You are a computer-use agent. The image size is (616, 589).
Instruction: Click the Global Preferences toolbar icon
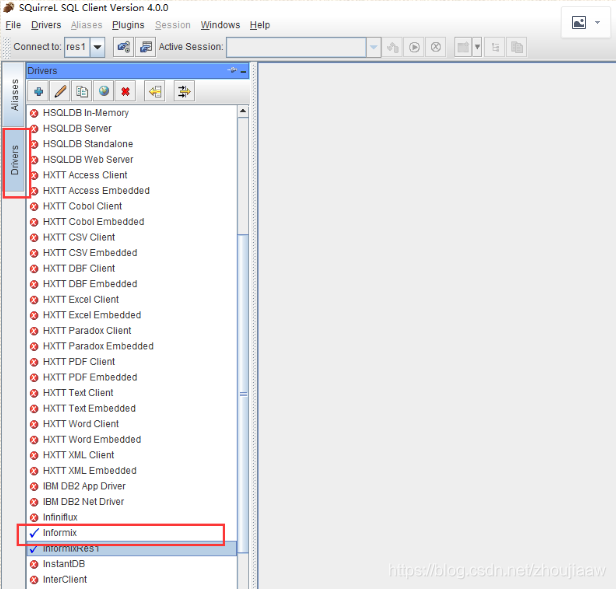pos(123,47)
